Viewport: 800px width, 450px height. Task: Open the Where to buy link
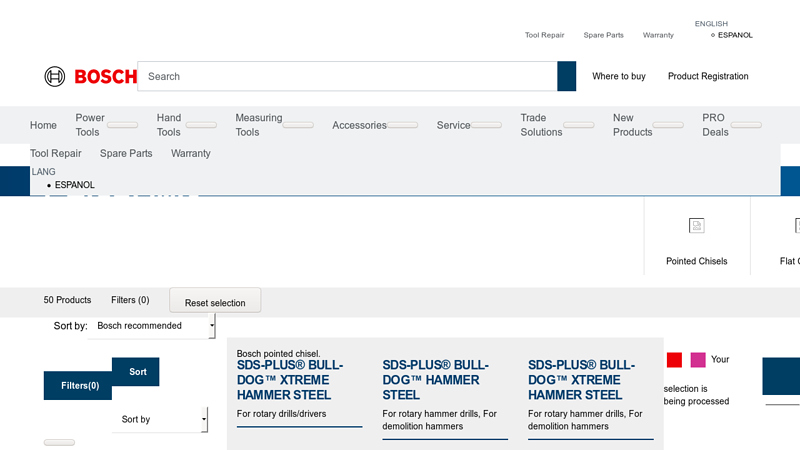(618, 76)
